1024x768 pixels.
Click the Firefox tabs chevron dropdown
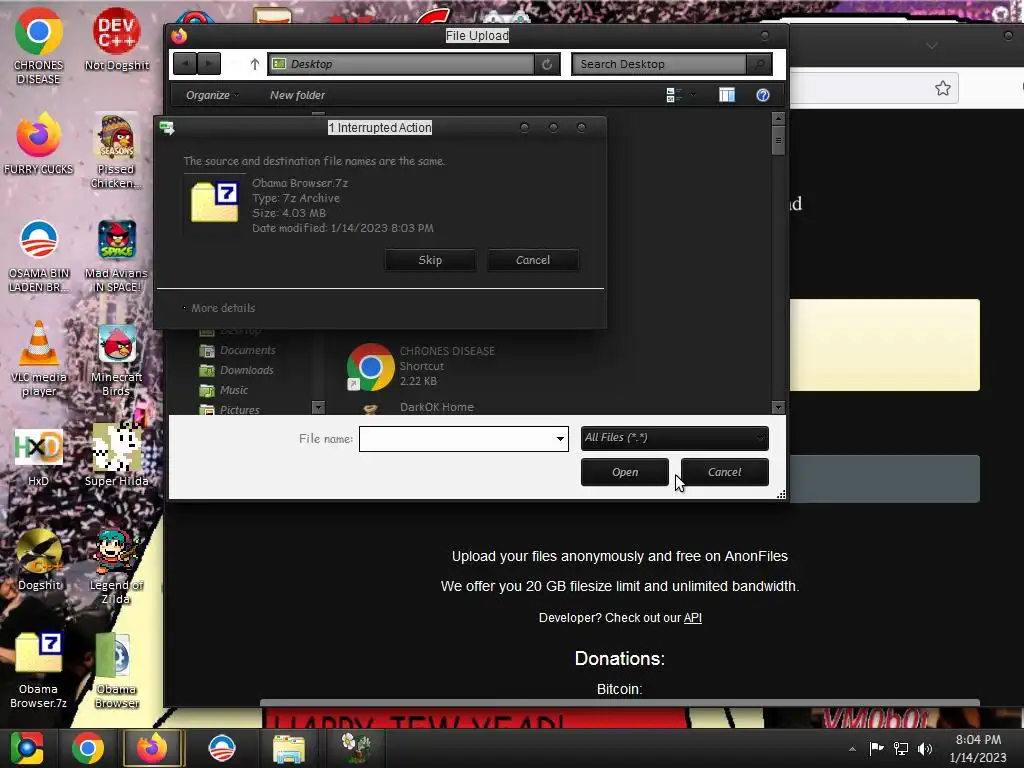click(932, 46)
